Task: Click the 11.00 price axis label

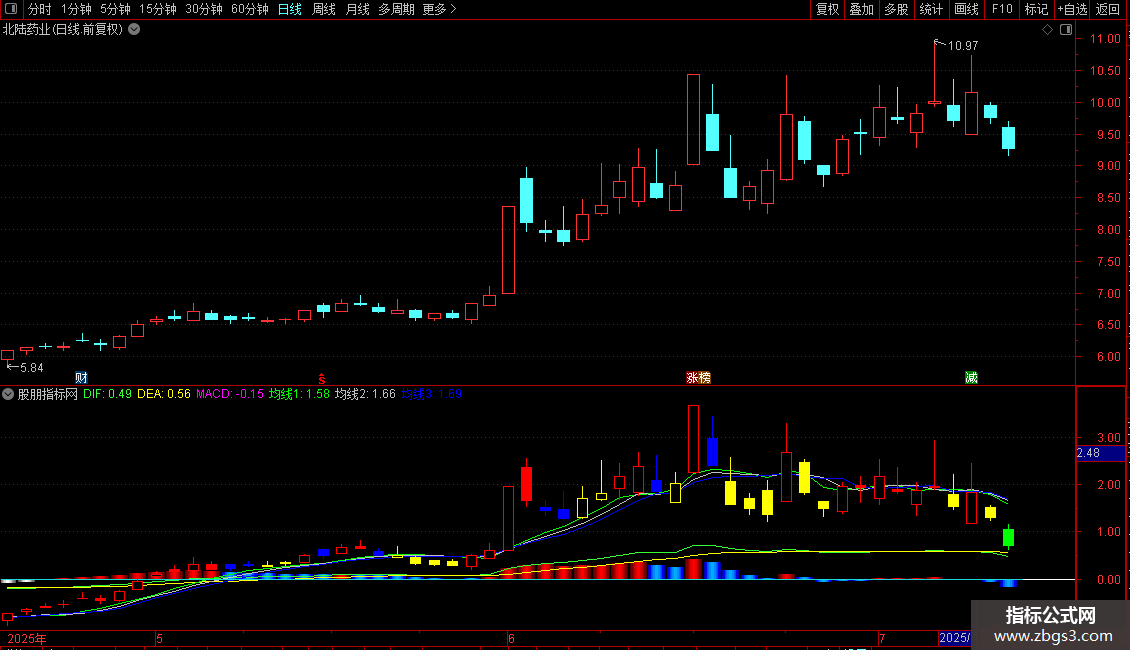Action: 1105,39
